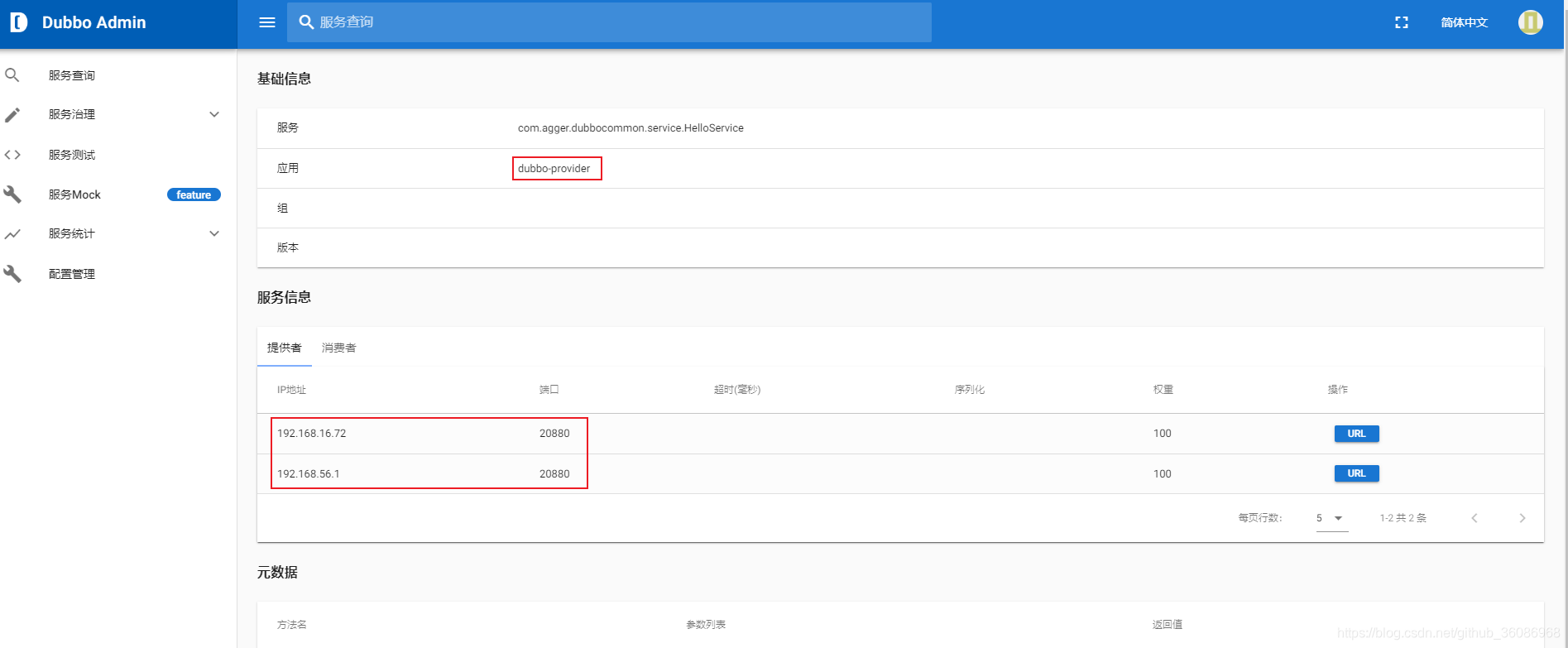Image resolution: width=1568 pixels, height=648 pixels.
Task: Click the Dubbo Admin logo icon
Action: point(19,22)
